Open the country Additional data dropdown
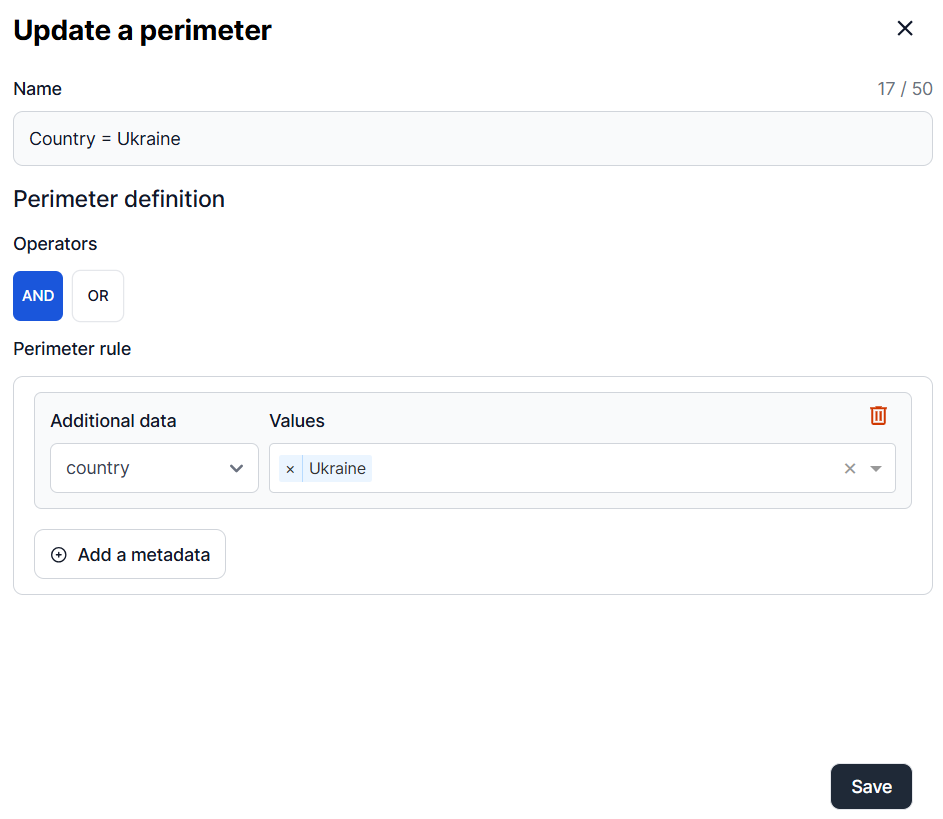The height and width of the screenshot is (819, 943). coord(154,468)
